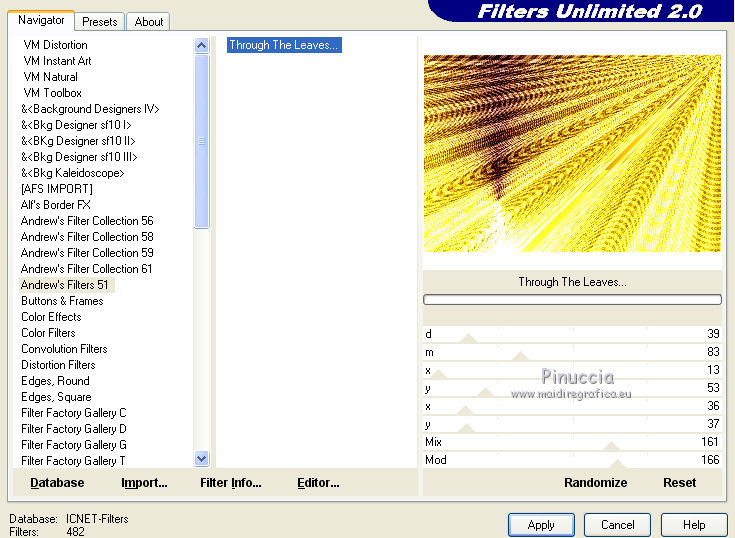Select Buttons & Frames category
Screen dimensions: 735x538
62,301
